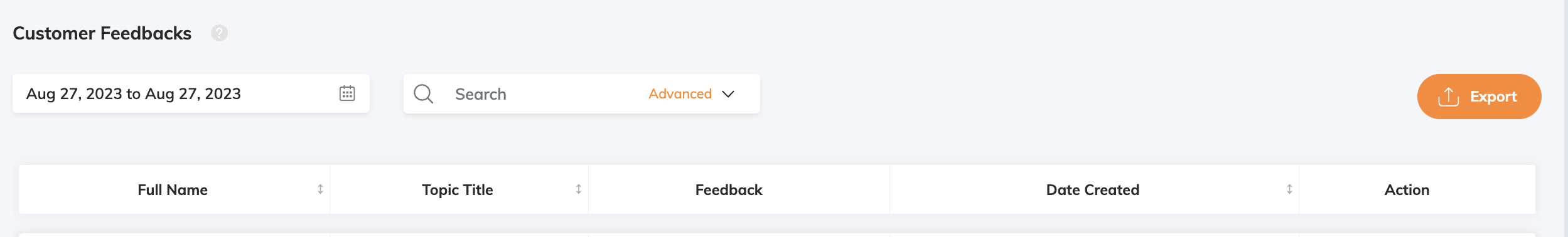Expand the Advanced search chevron
The width and height of the screenshot is (1568, 237).
coord(728,94)
